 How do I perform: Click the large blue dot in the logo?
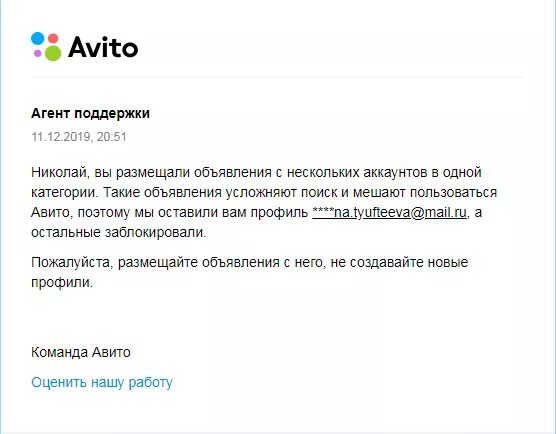(38, 39)
